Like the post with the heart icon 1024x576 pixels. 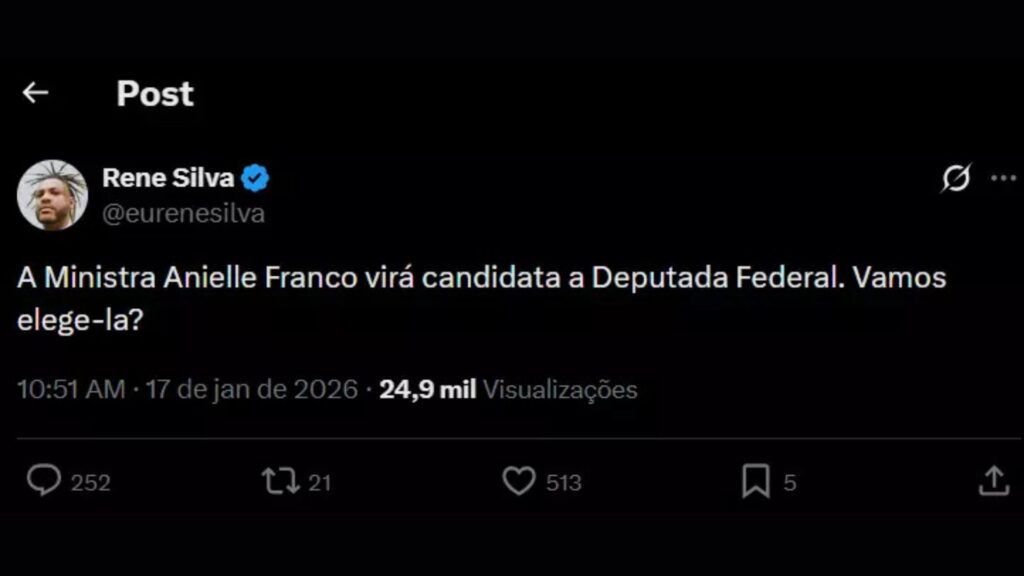pos(518,482)
